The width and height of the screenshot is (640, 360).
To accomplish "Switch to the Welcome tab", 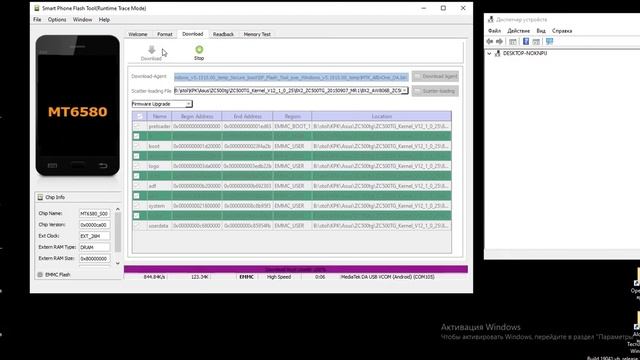I will click(x=138, y=34).
